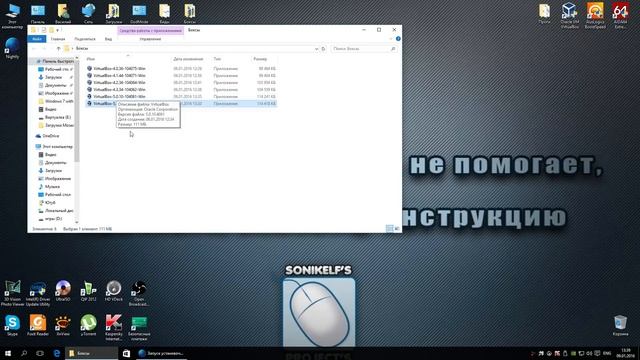The image size is (640, 360).
Task: Click the Windows Start button
Action: 8,353
